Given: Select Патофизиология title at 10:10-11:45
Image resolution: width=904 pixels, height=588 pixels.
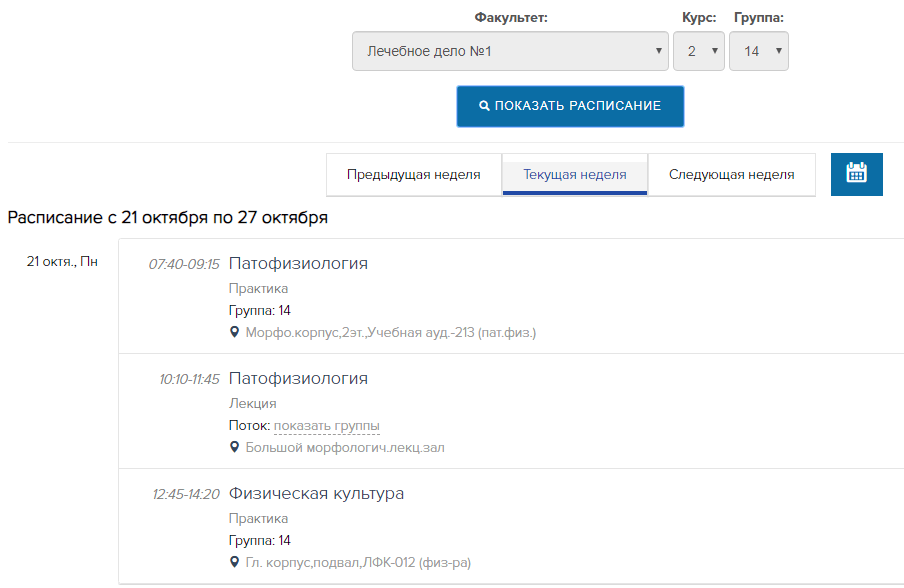Looking at the screenshot, I should click(298, 378).
